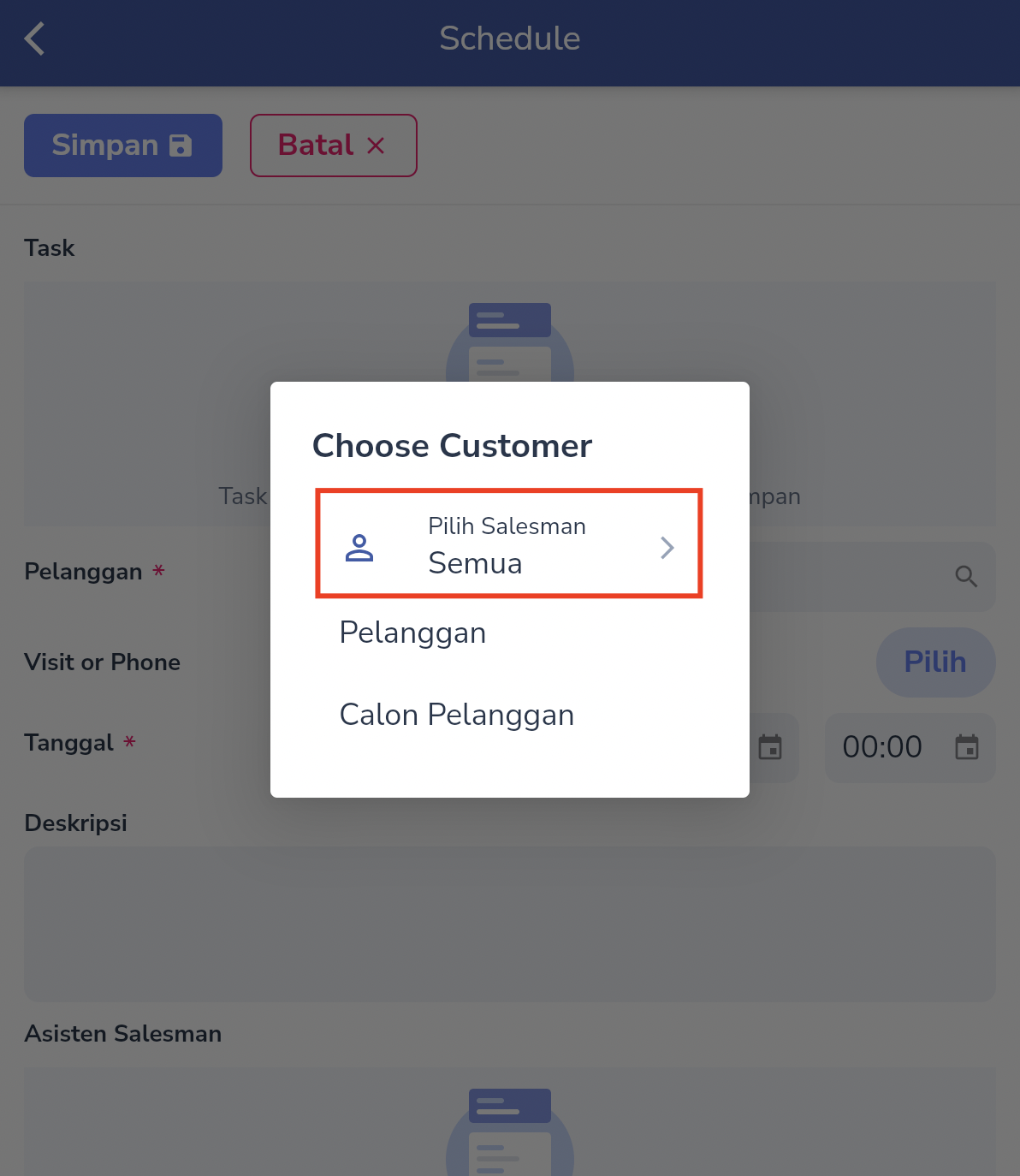Select the Pelanggan option in dialog
The height and width of the screenshot is (1176, 1020).
tap(412, 633)
